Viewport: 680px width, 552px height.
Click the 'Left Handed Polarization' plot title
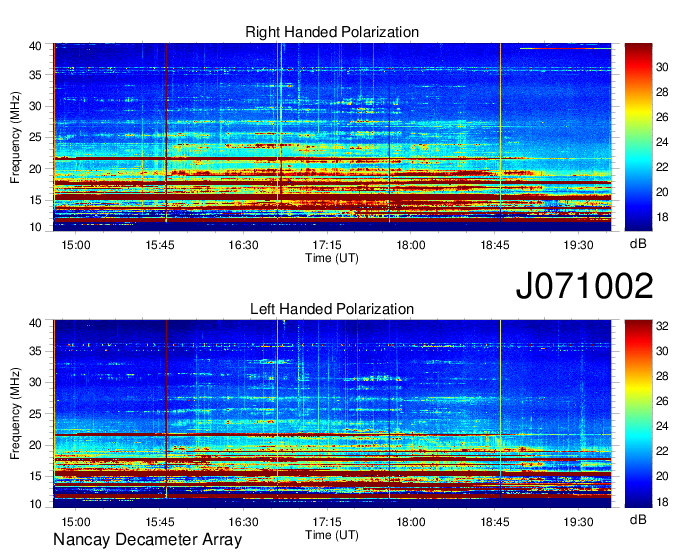pos(332,309)
